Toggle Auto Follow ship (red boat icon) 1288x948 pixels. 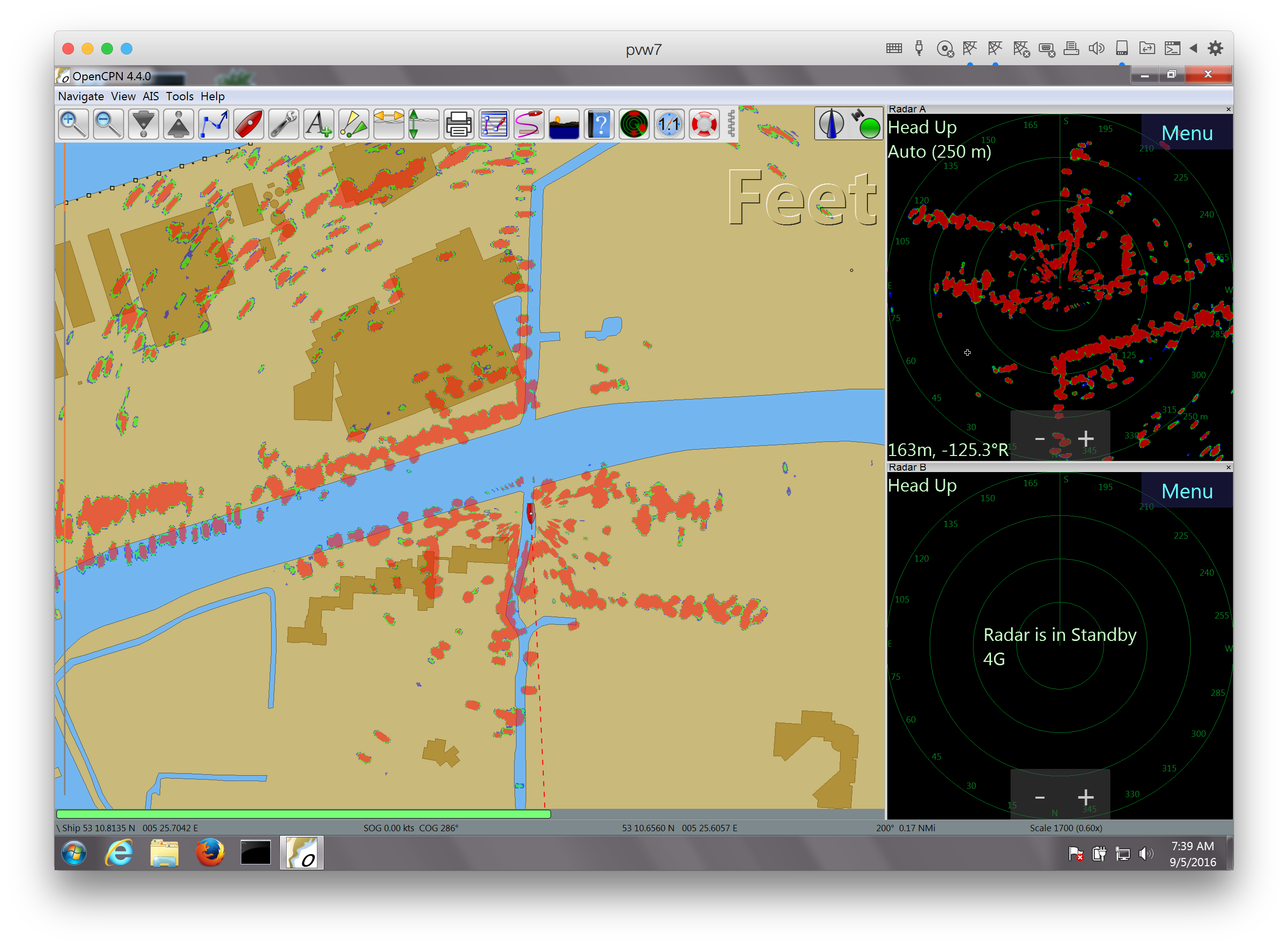(249, 124)
